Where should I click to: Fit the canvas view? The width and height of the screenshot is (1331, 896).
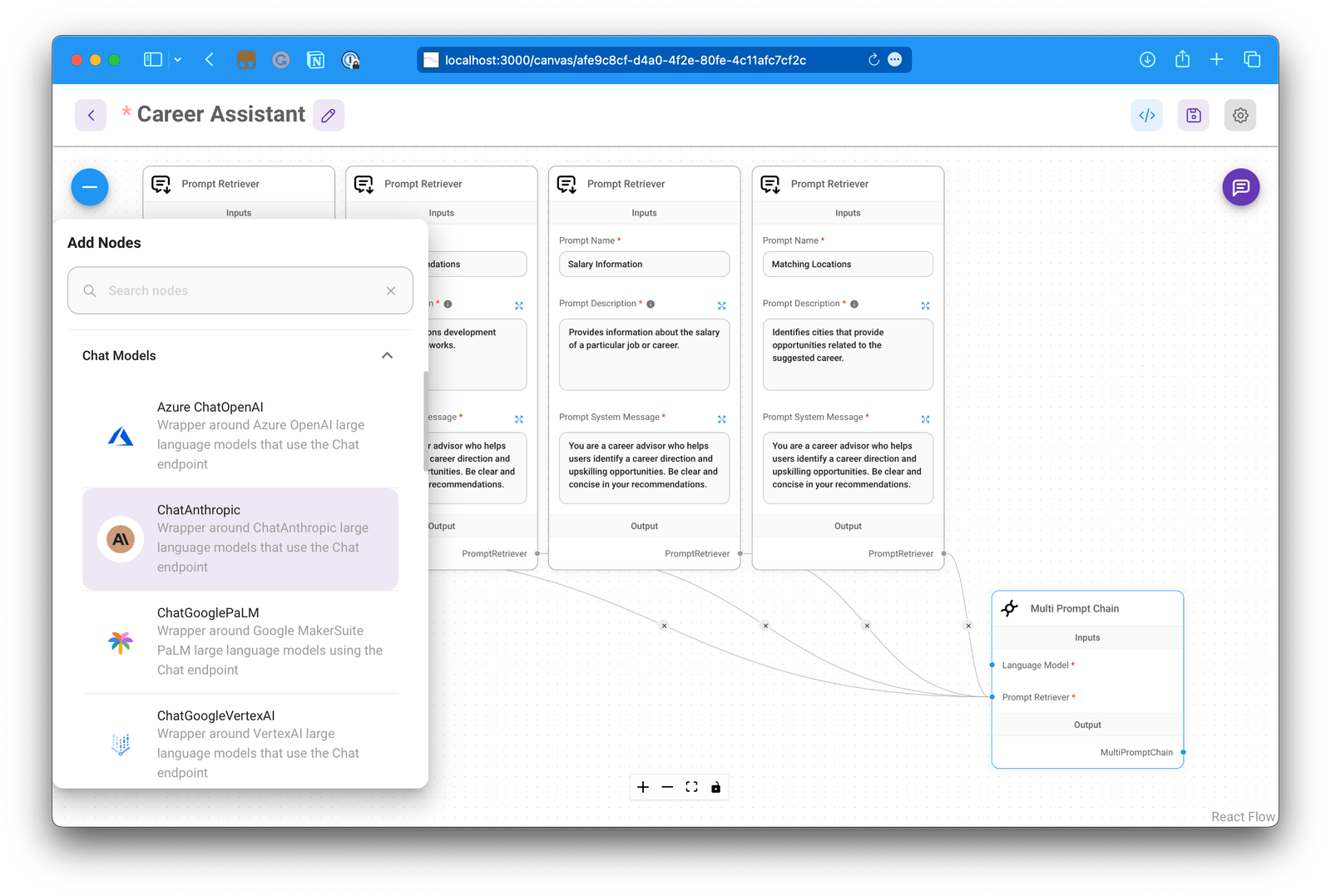pyautogui.click(x=691, y=787)
